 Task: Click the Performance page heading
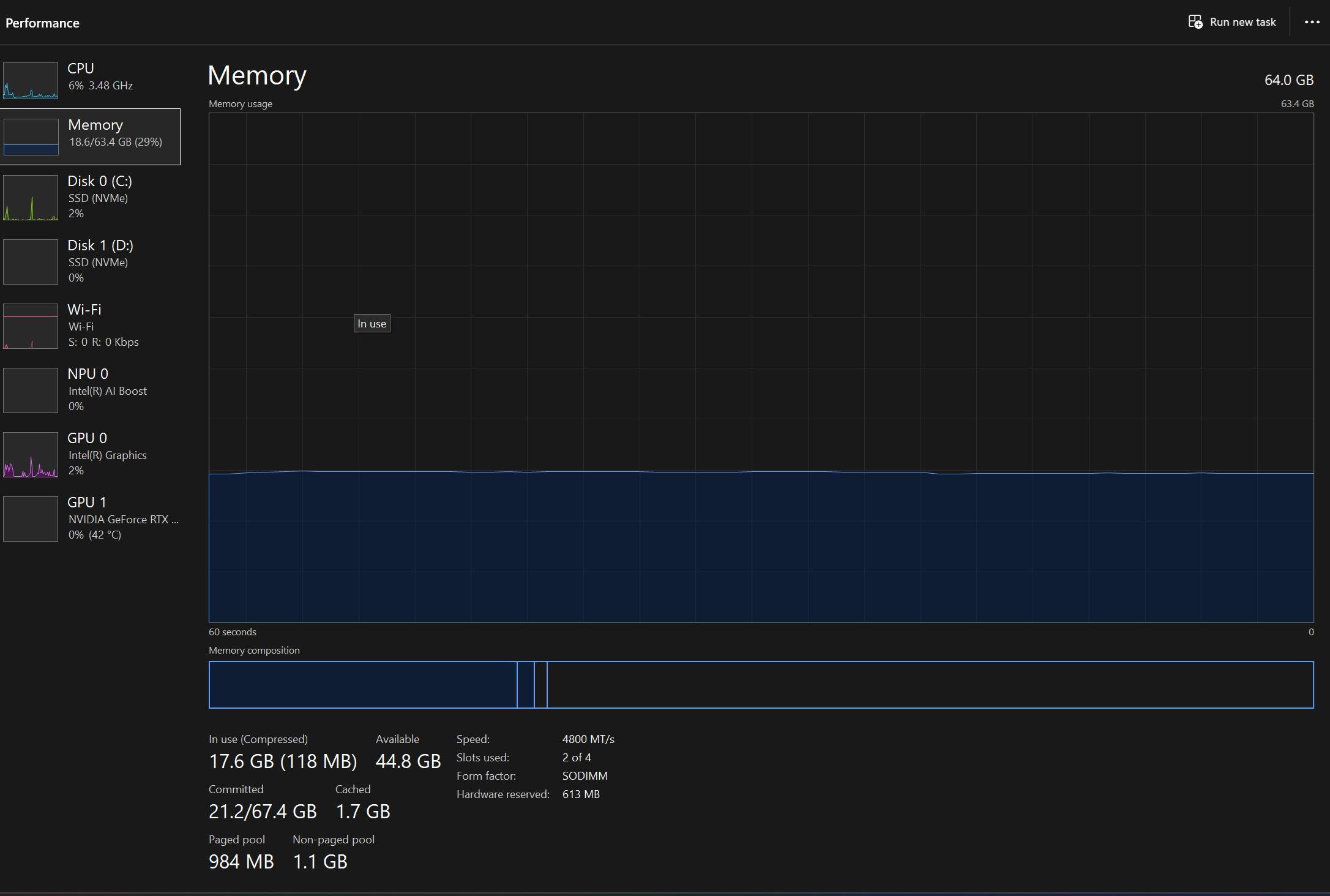(42, 23)
